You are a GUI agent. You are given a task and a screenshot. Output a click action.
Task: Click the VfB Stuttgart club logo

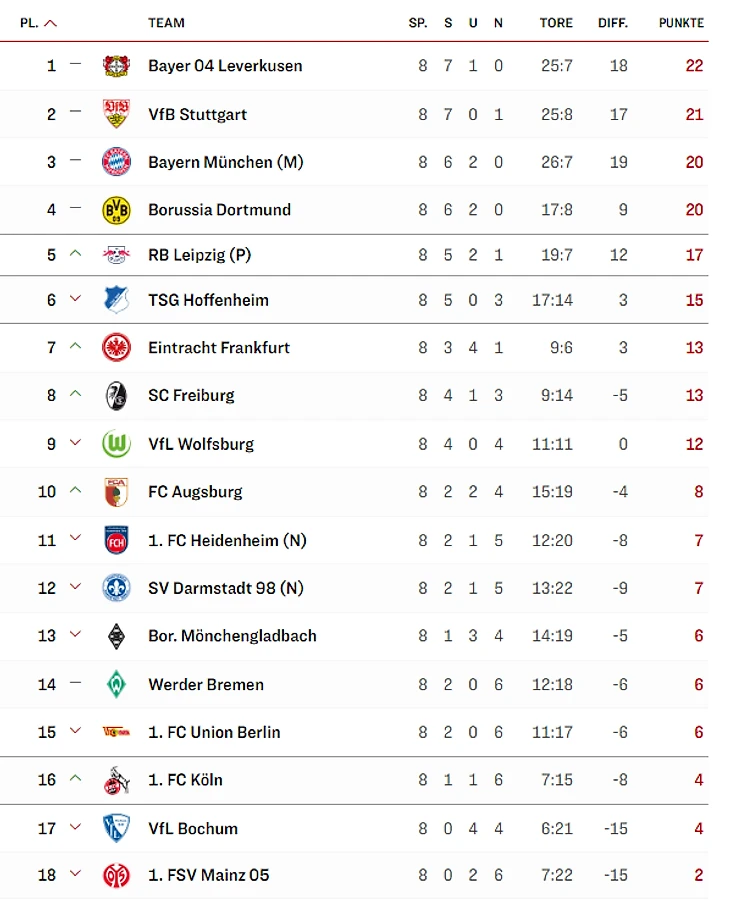click(x=116, y=114)
